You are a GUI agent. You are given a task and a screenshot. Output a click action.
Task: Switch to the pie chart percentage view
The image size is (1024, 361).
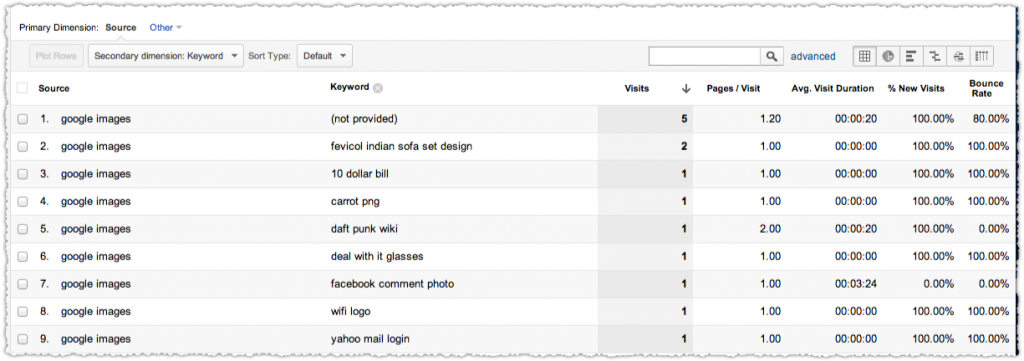pyautogui.click(x=888, y=56)
